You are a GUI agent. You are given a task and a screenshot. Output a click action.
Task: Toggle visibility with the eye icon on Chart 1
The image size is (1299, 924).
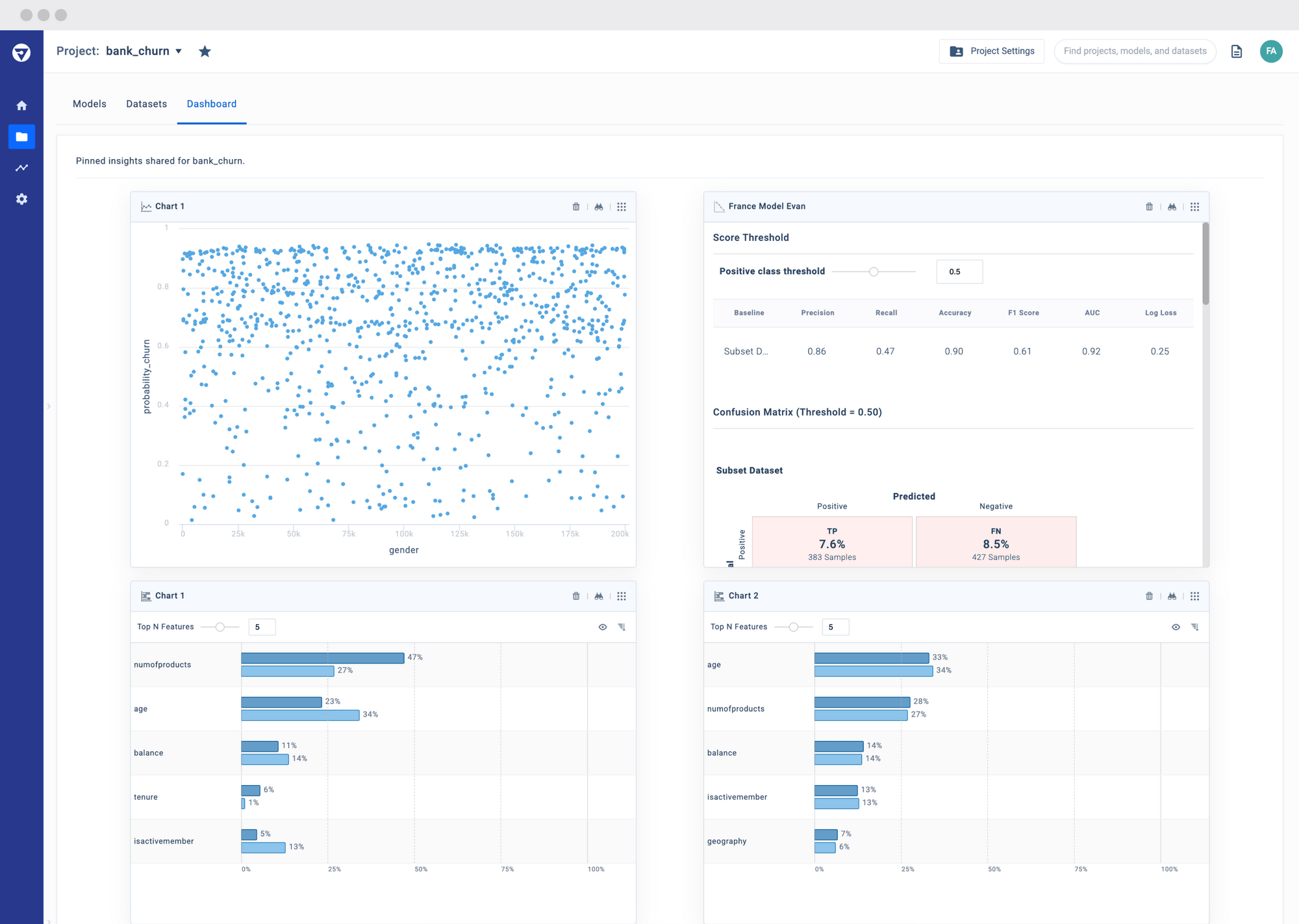click(x=603, y=627)
